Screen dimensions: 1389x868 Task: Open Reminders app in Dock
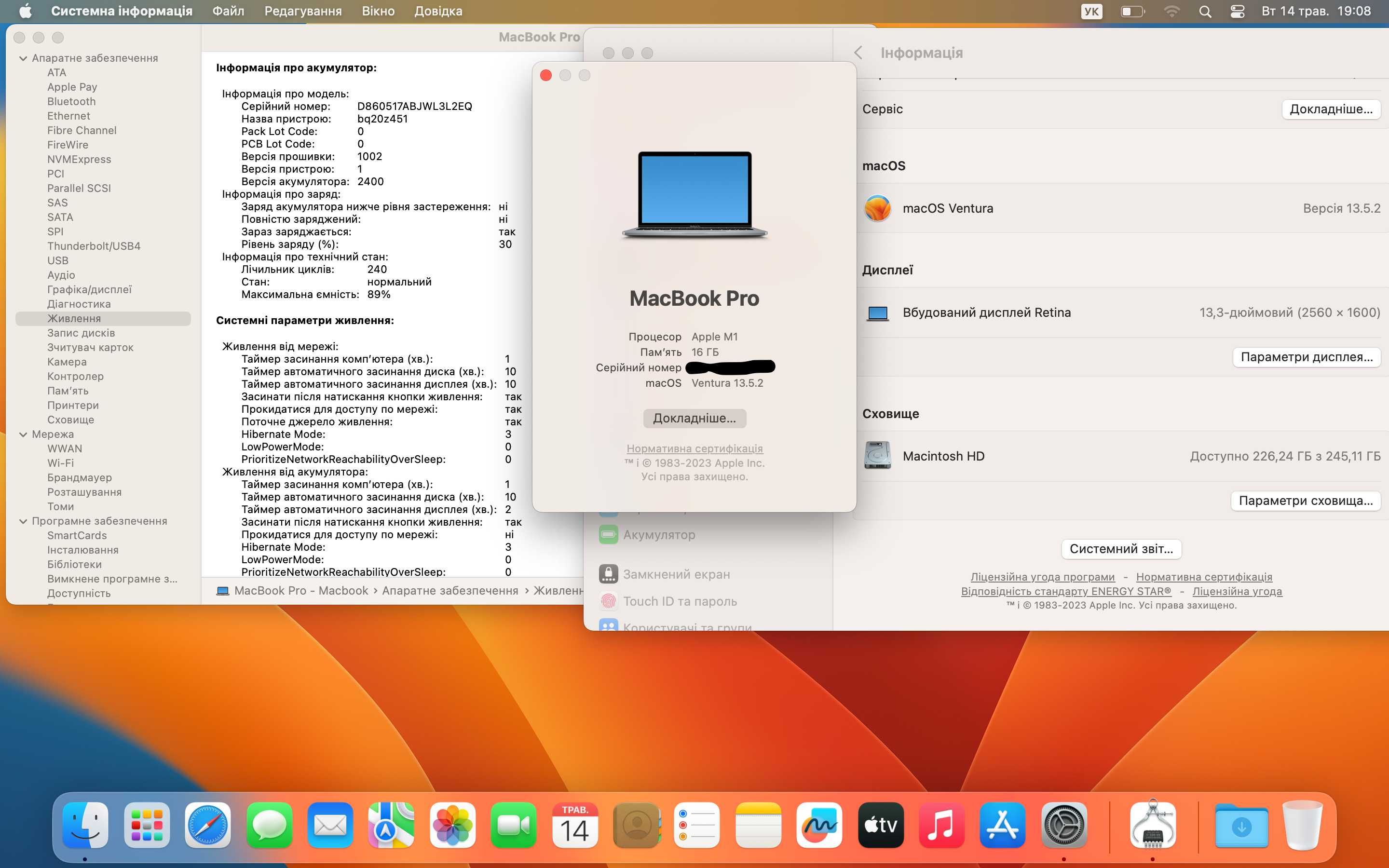pos(697,825)
